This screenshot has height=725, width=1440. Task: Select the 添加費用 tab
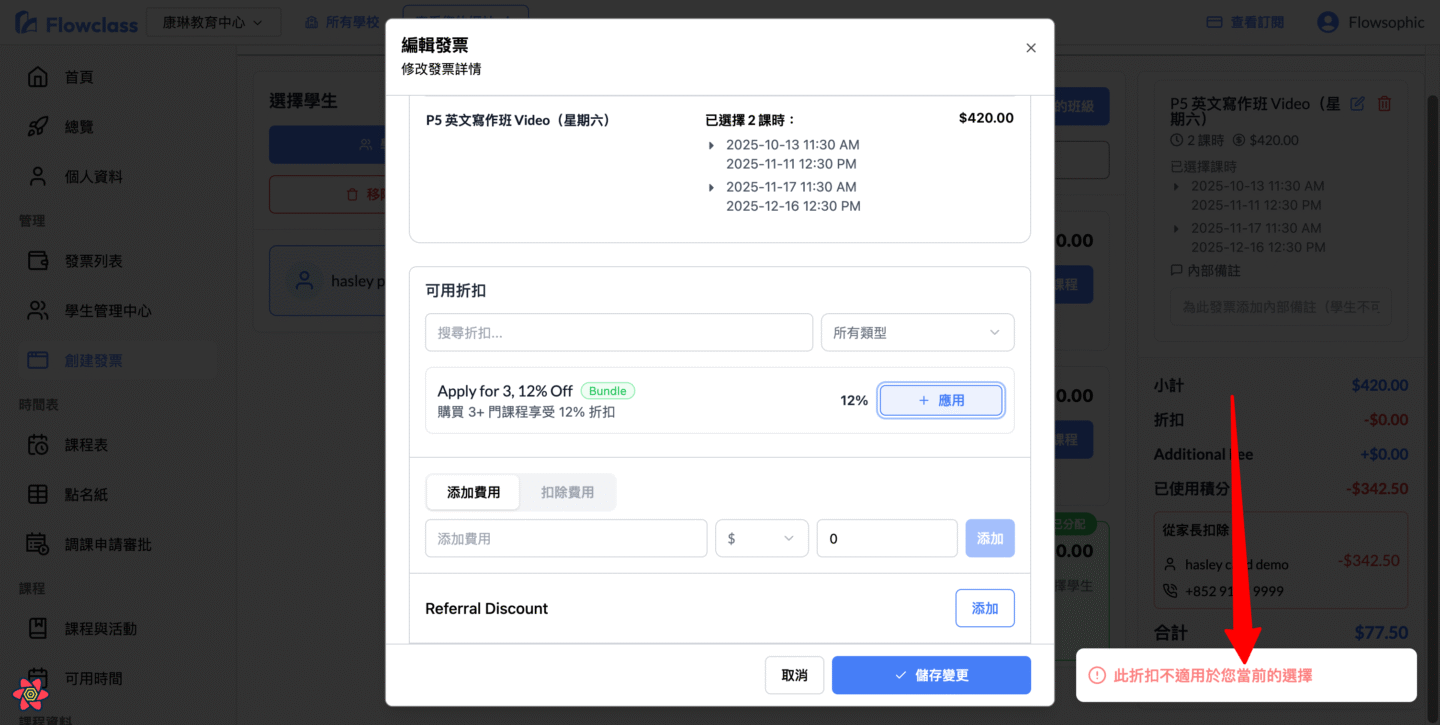(473, 492)
